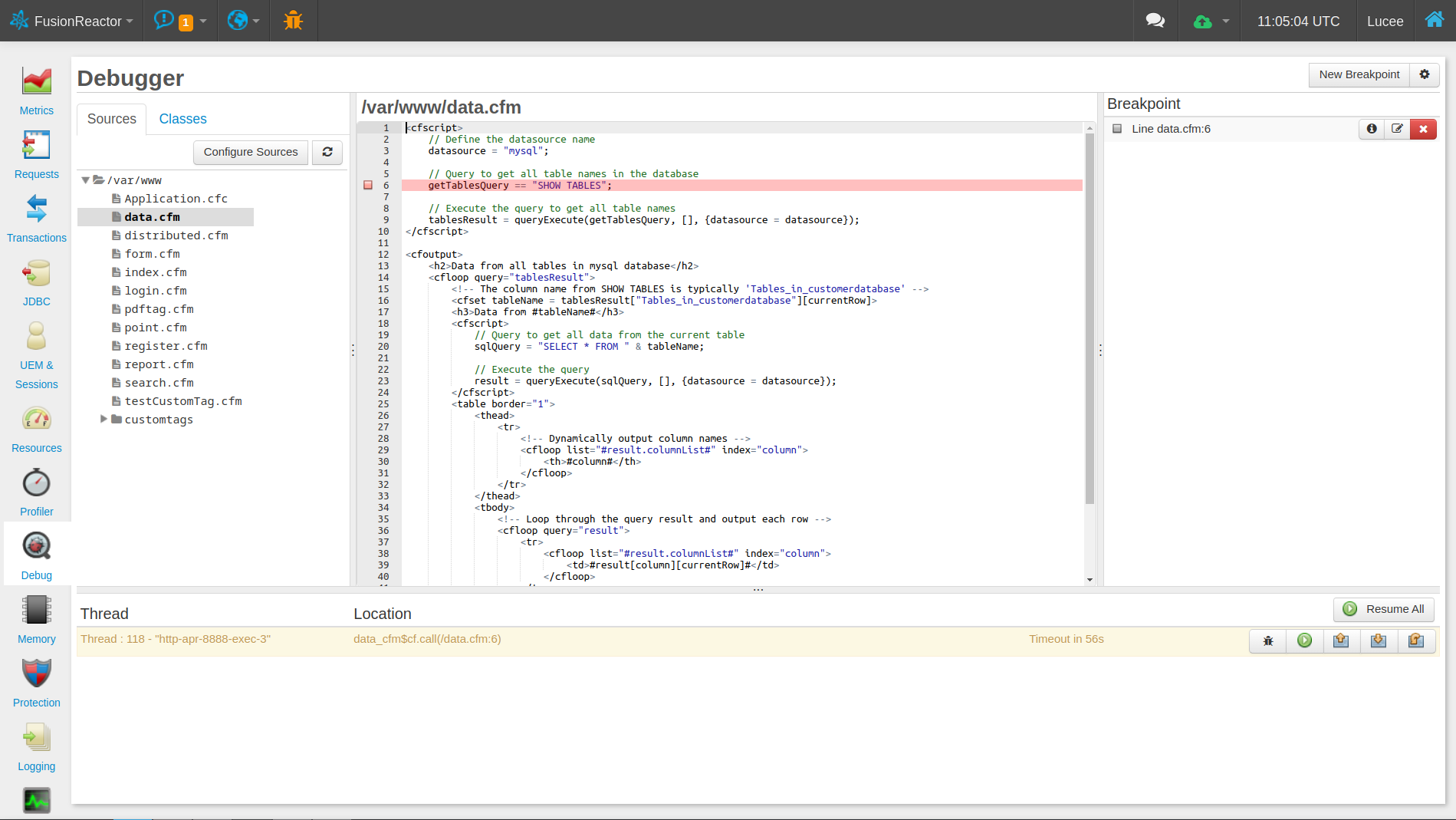Open the chat conversations icon in top bar
This screenshot has width=1456, height=820.
(1155, 21)
